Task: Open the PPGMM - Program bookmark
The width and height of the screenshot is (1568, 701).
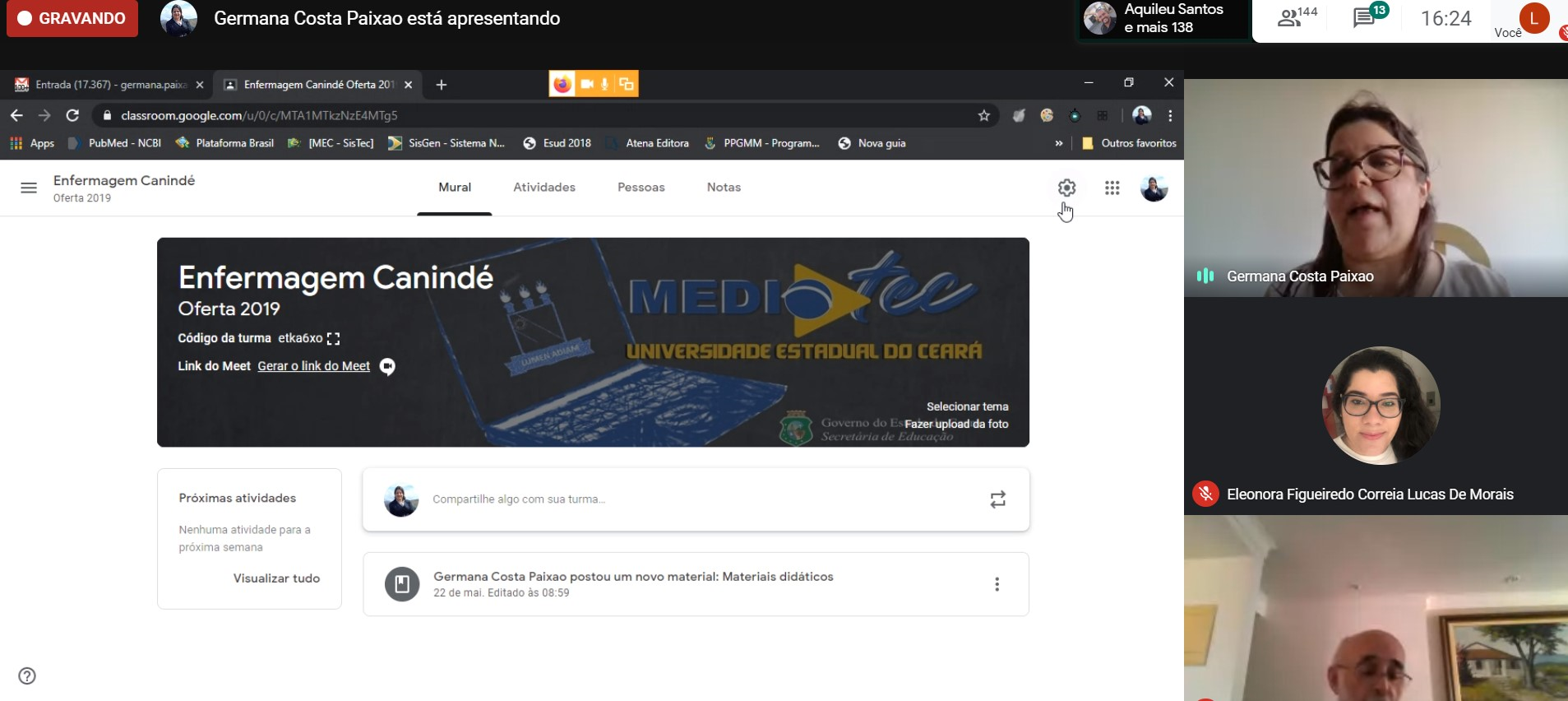Action: 762,143
